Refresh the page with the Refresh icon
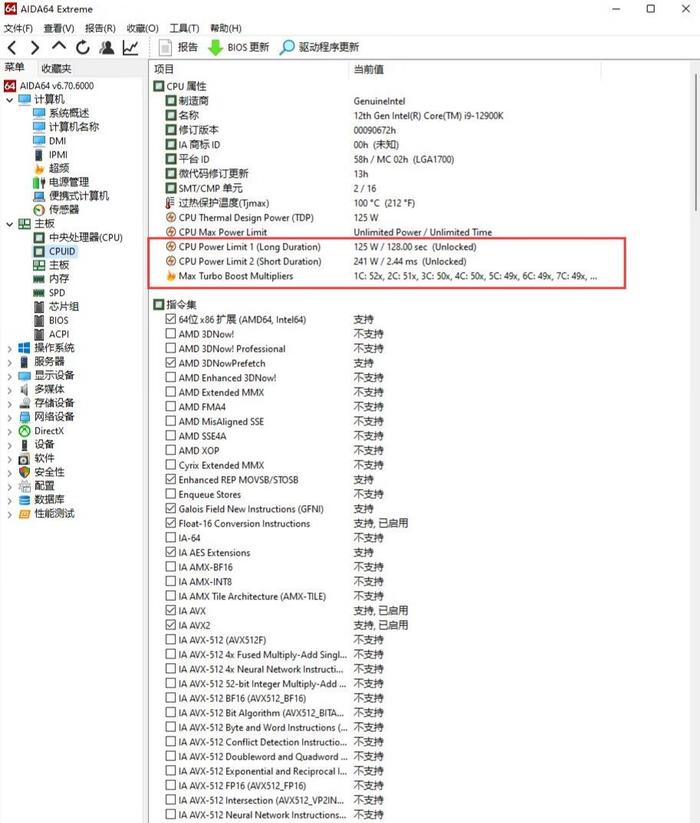700x823 pixels. coord(83,48)
